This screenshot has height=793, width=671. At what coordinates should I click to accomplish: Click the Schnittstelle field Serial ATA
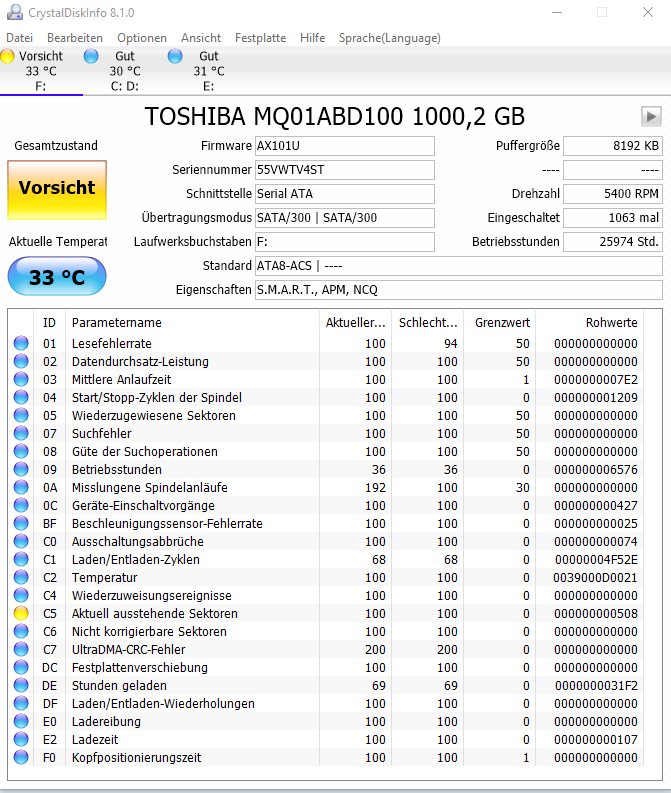coord(345,194)
